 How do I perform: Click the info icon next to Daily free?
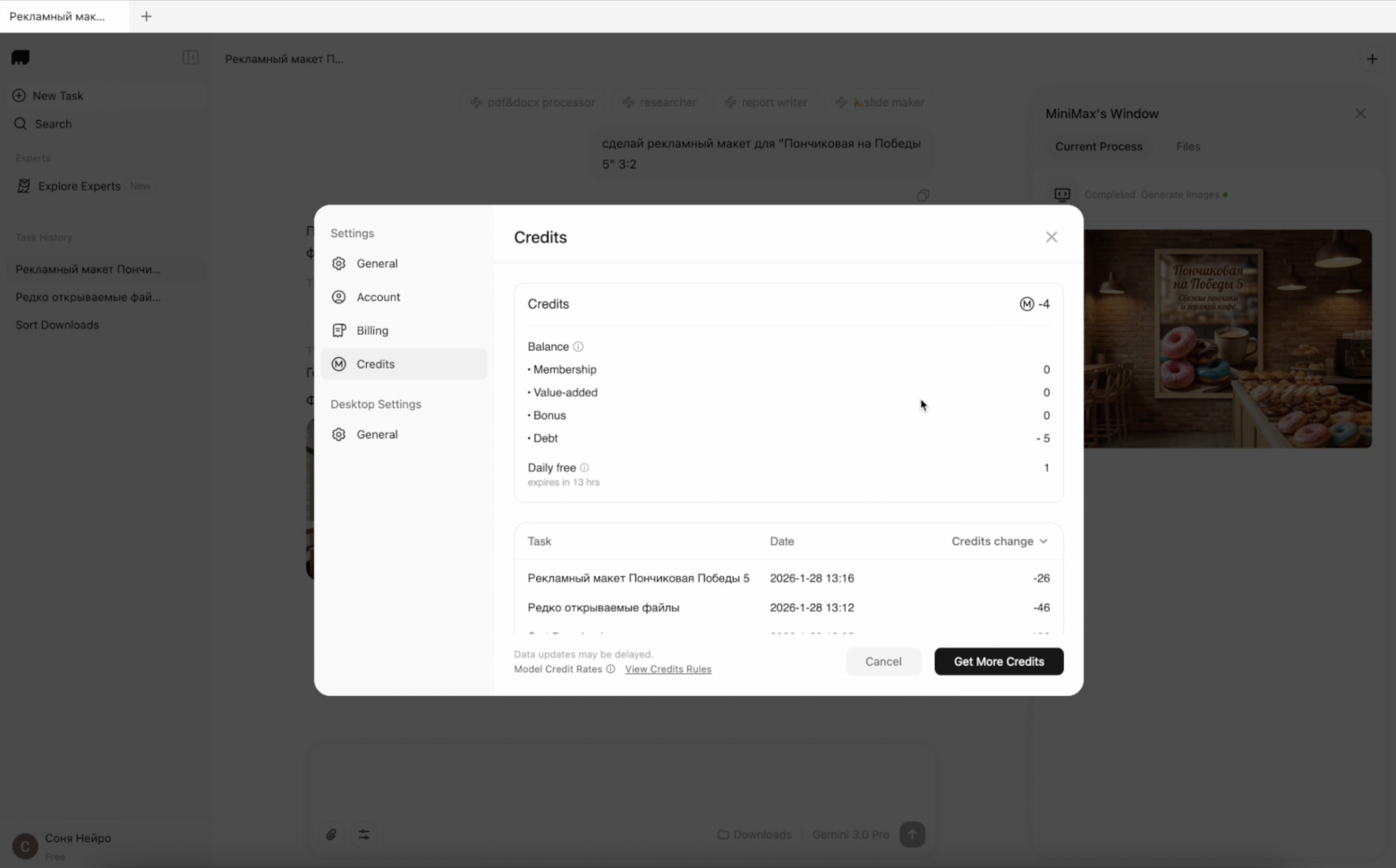583,467
